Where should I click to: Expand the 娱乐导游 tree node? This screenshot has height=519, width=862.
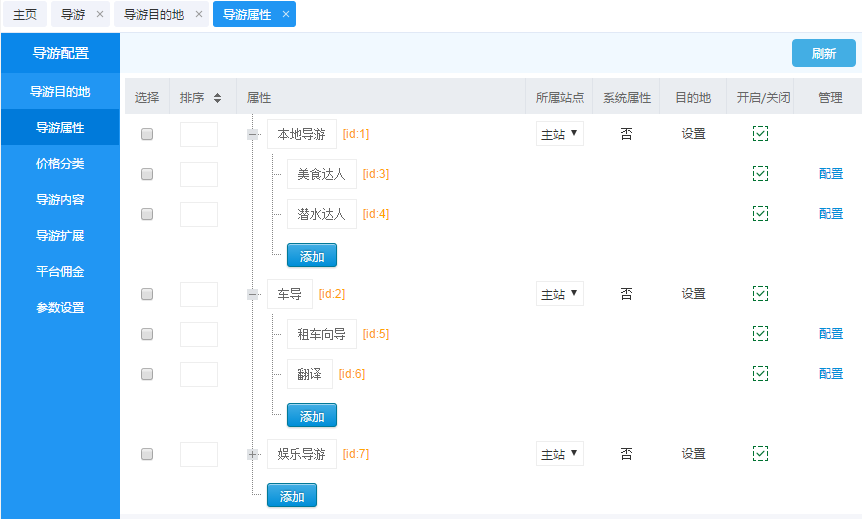pos(253,454)
